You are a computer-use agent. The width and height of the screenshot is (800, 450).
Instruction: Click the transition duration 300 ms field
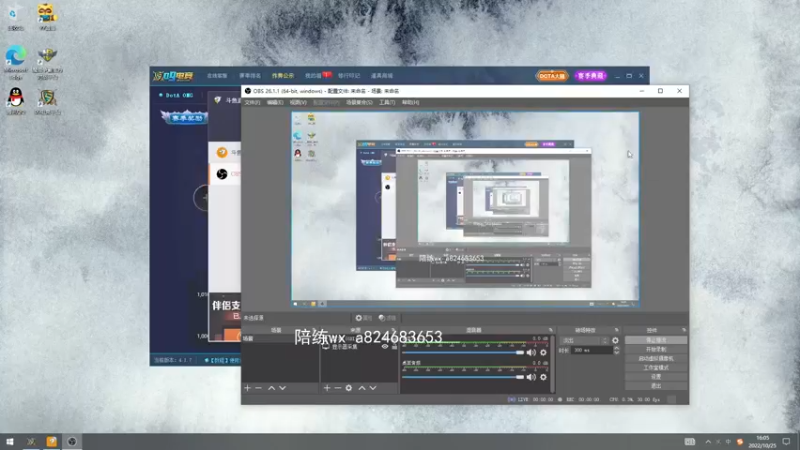592,351
